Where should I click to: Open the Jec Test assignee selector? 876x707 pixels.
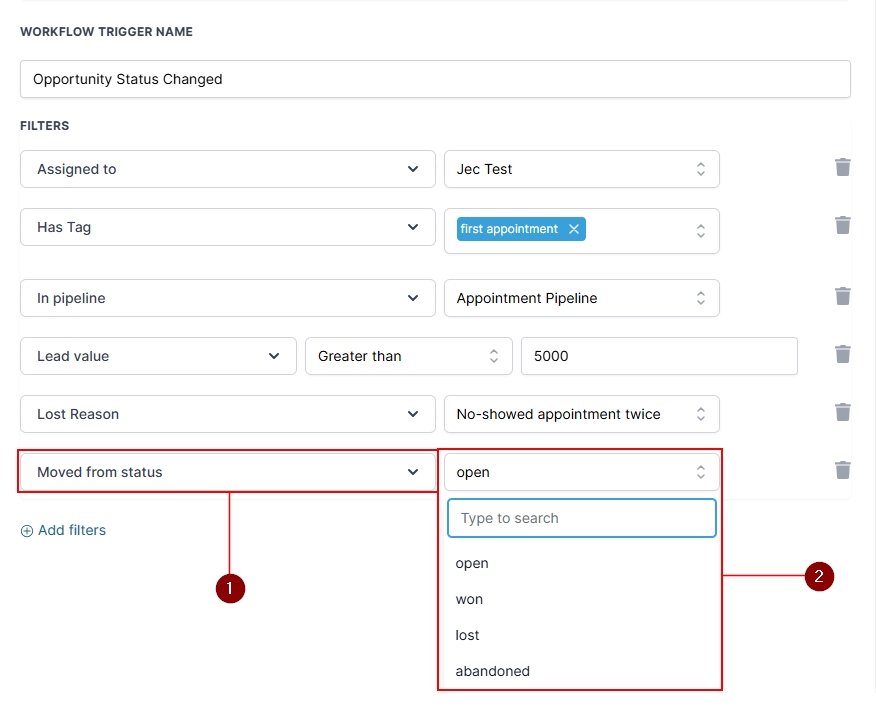[x=581, y=169]
